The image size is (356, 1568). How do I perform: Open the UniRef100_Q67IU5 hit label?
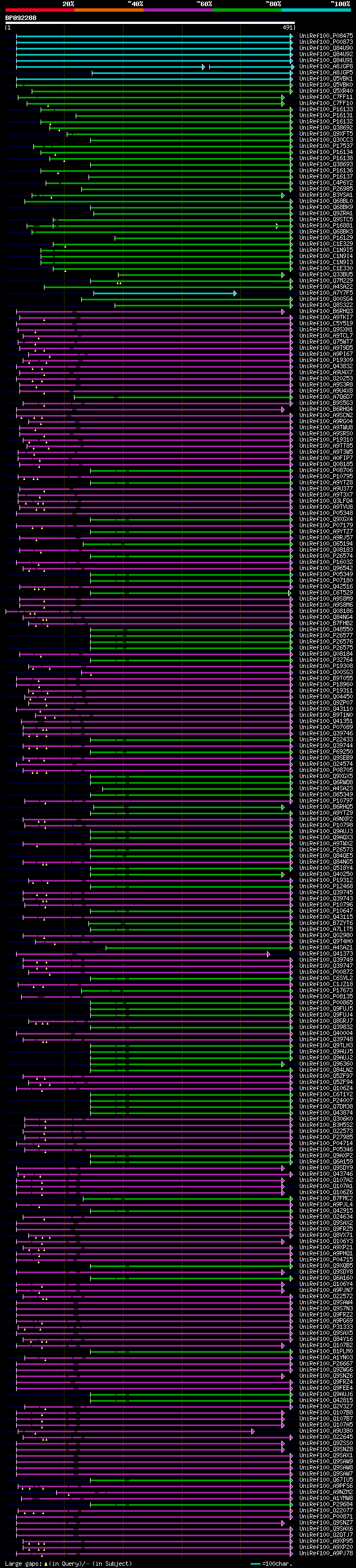point(325,1480)
